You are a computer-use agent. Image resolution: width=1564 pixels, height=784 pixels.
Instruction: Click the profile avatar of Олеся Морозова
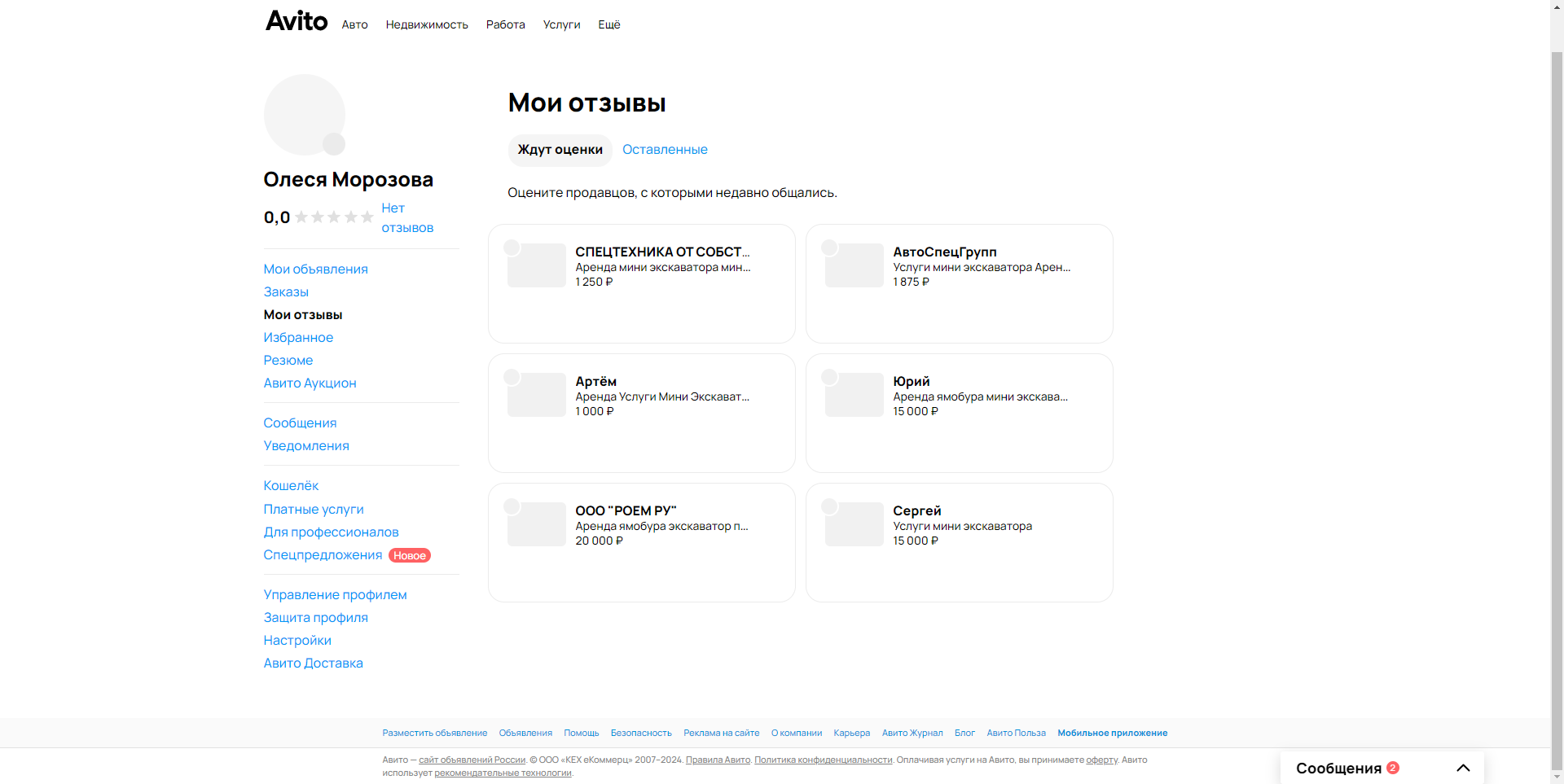point(305,115)
